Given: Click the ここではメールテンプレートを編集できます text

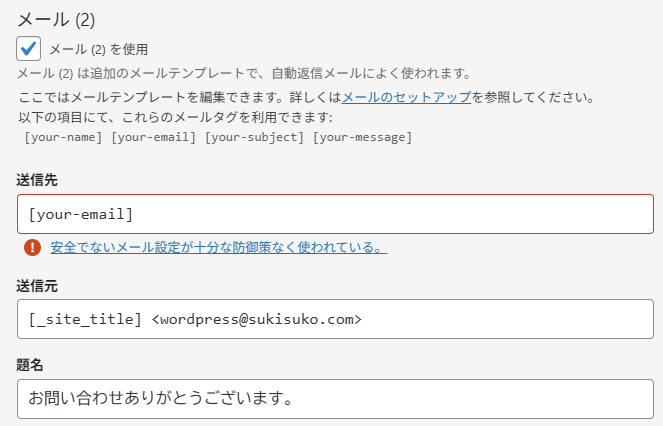Looking at the screenshot, I should click(x=180, y=98).
